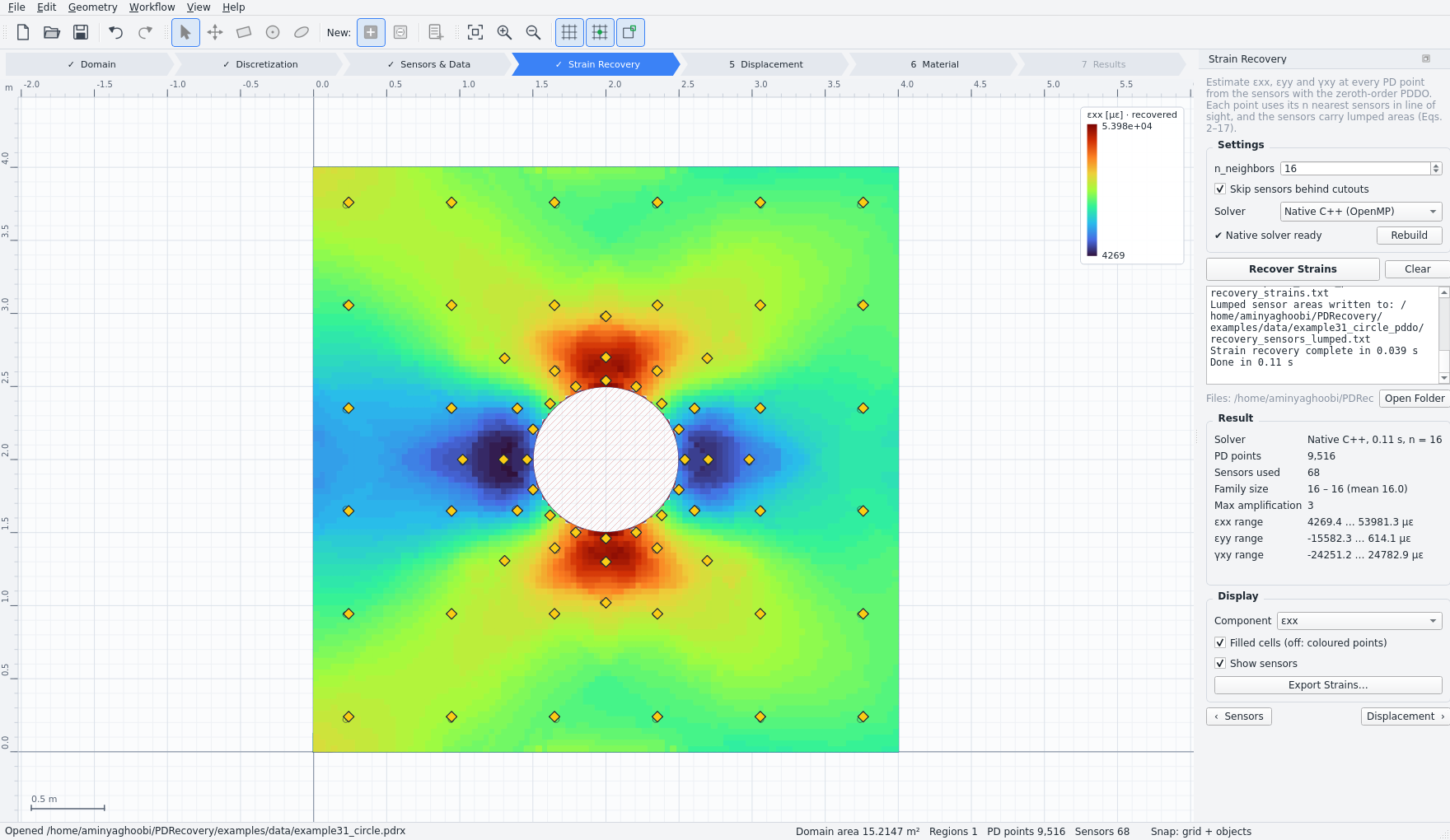Click the n_neighbors value field

tap(1355, 168)
